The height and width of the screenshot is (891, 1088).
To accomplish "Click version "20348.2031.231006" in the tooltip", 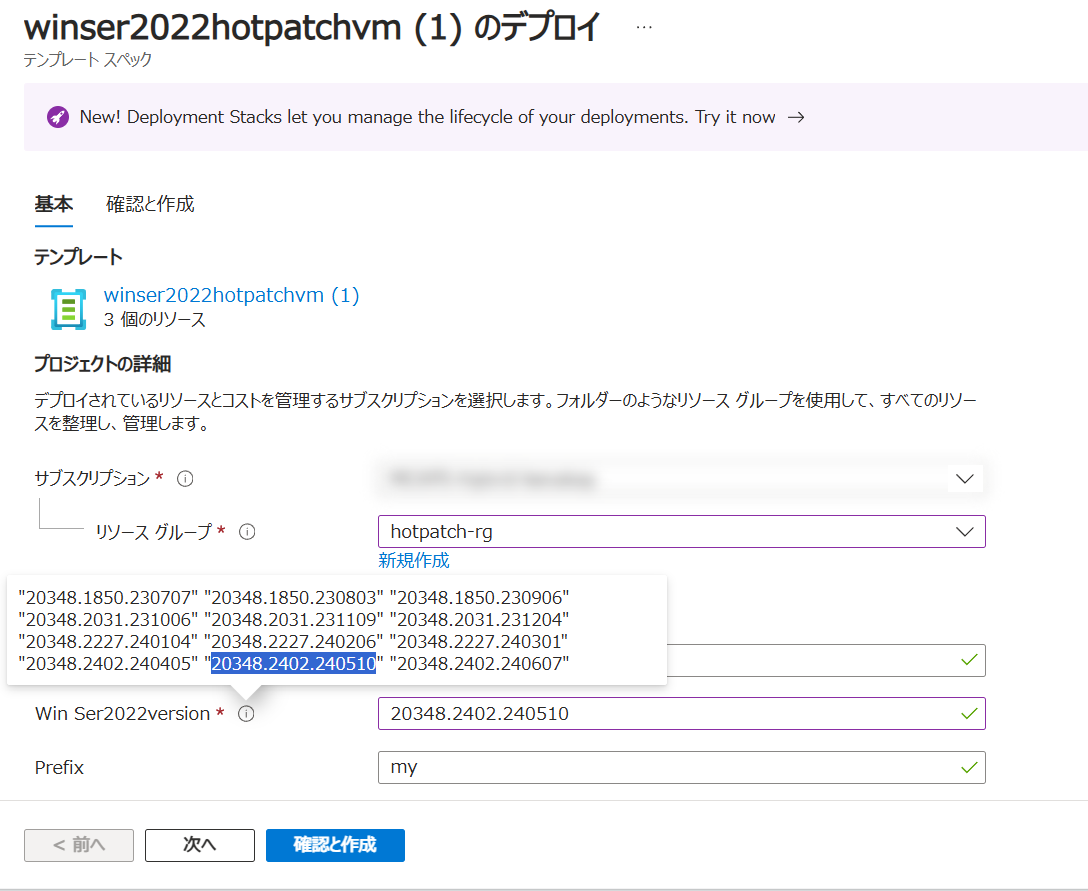I will point(108,620).
